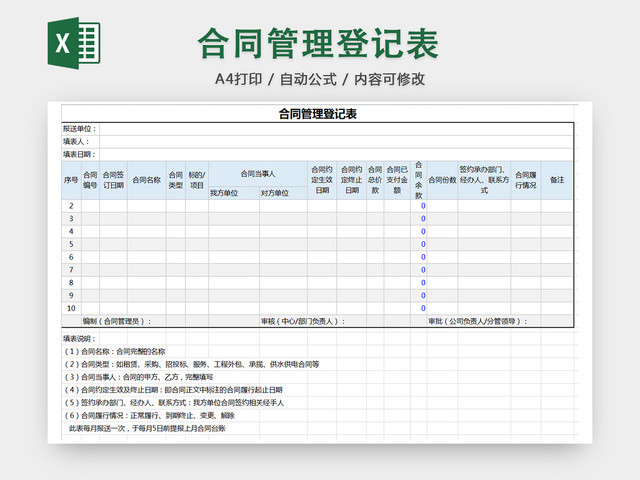Image resolution: width=640 pixels, height=480 pixels.
Task: Click the 序号 column header
Action: pos(71,180)
